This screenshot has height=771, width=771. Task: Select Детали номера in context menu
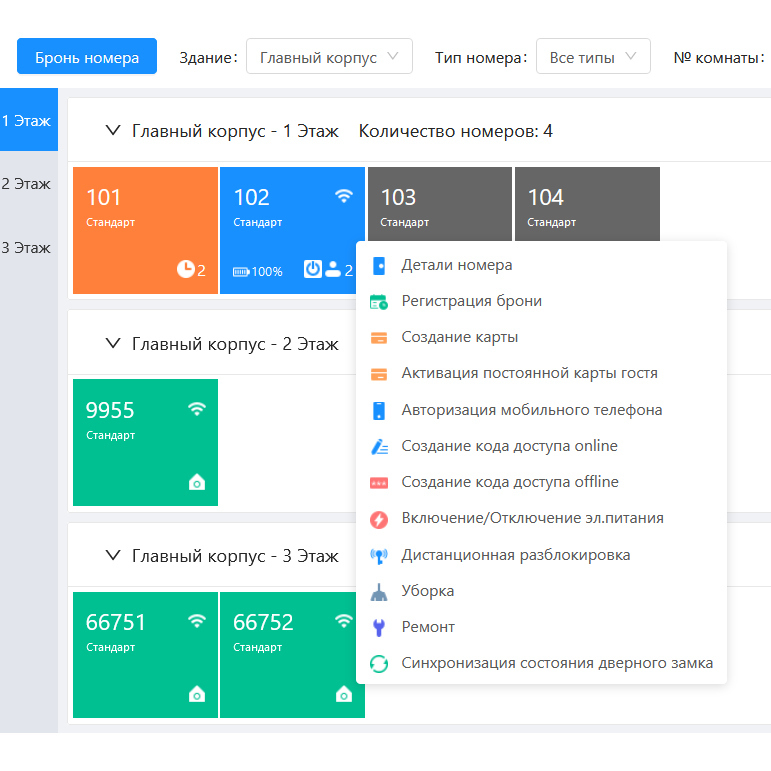pos(456,265)
